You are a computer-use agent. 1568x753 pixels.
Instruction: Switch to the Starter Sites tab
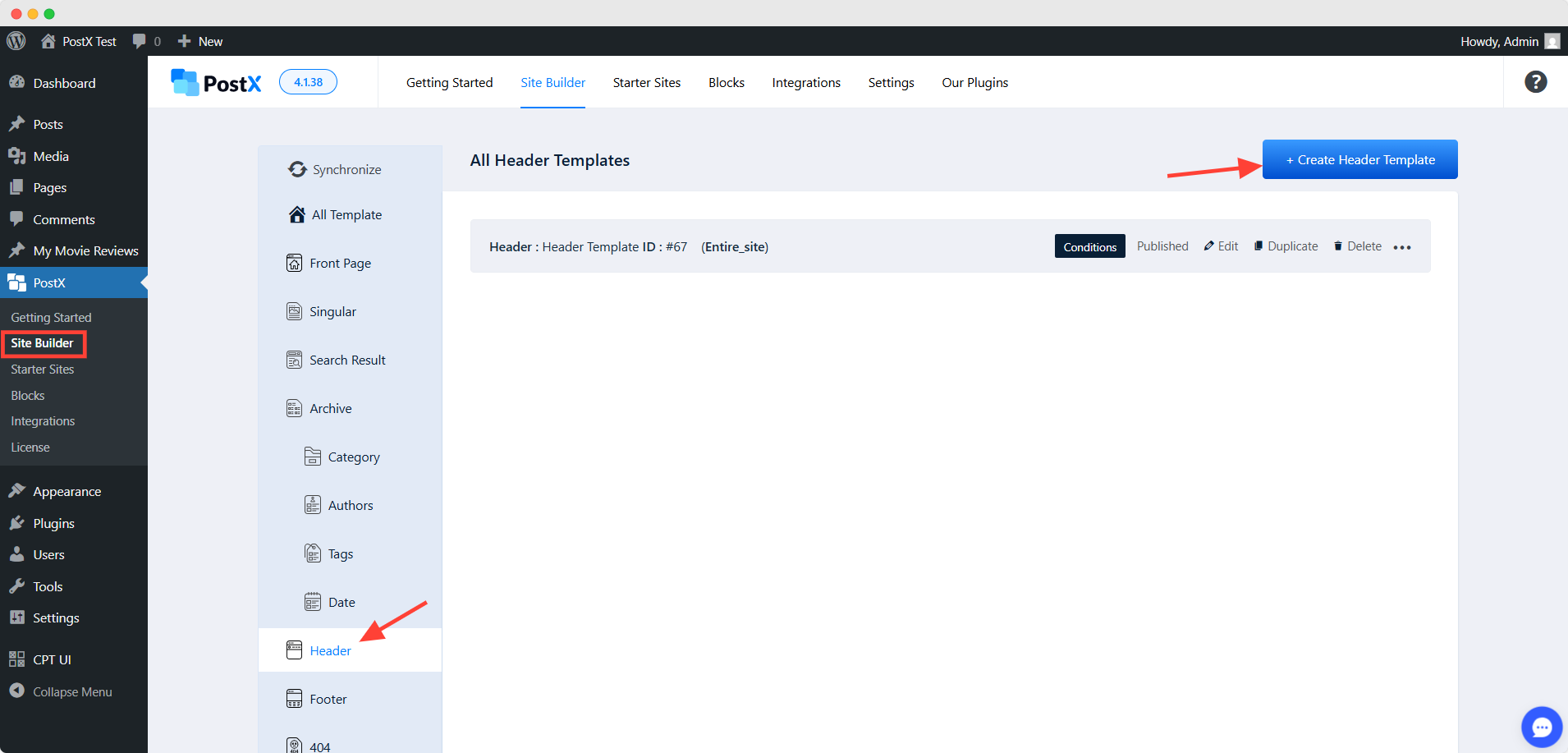(646, 82)
